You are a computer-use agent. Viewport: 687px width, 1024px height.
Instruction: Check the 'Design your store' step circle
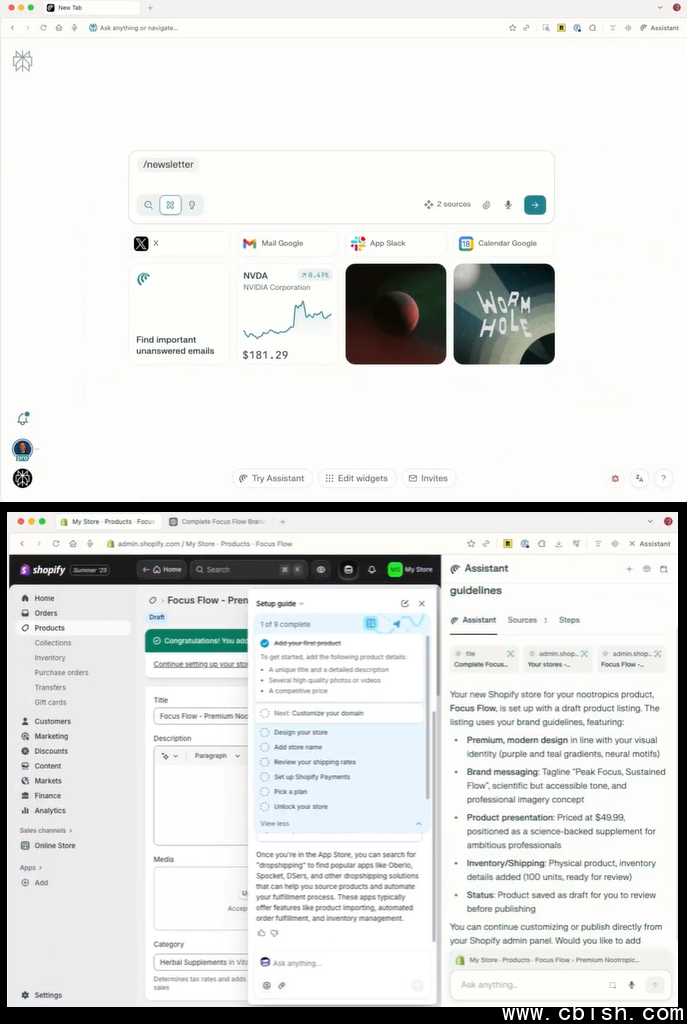point(264,732)
